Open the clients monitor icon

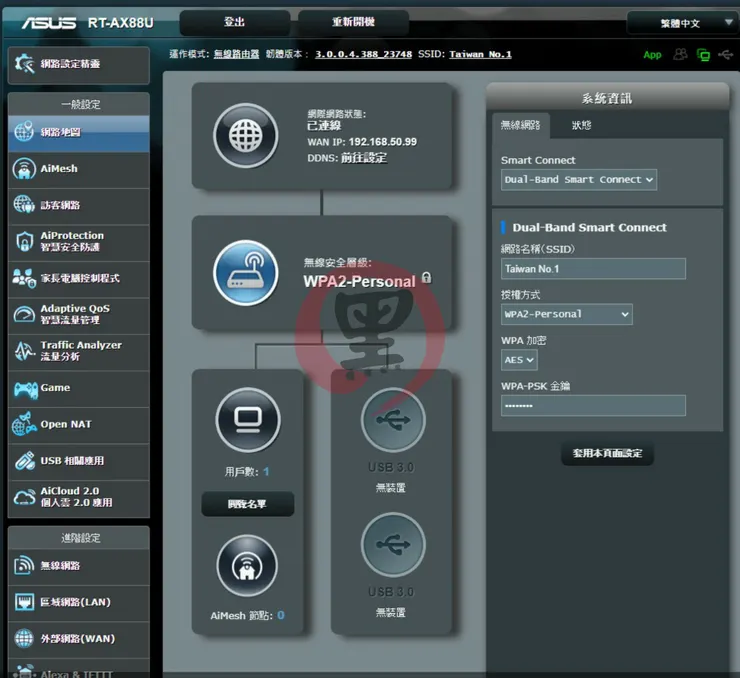click(x=248, y=420)
